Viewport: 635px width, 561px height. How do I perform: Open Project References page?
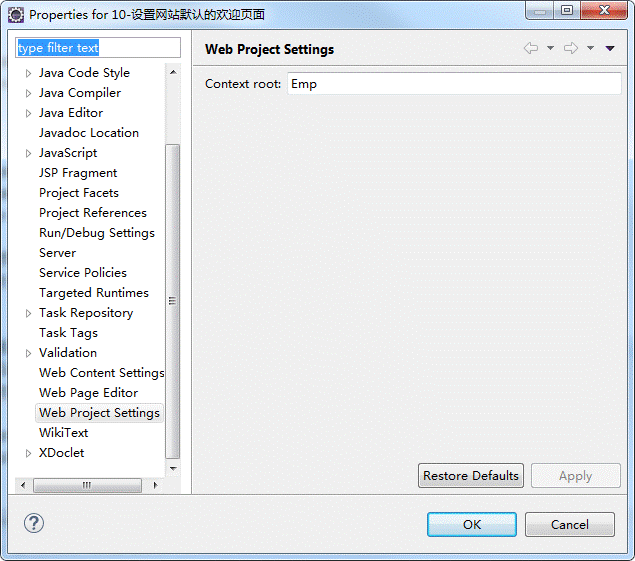click(93, 213)
